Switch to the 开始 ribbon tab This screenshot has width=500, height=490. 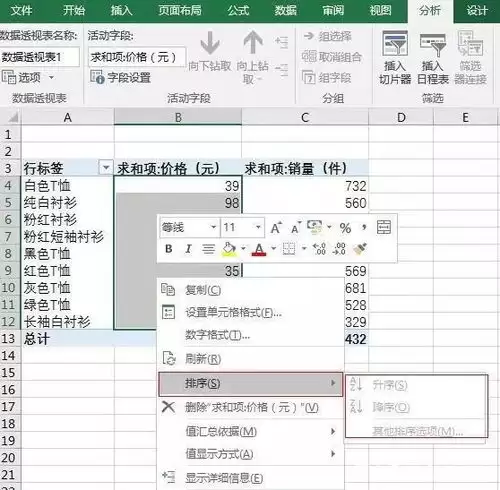click(x=74, y=11)
